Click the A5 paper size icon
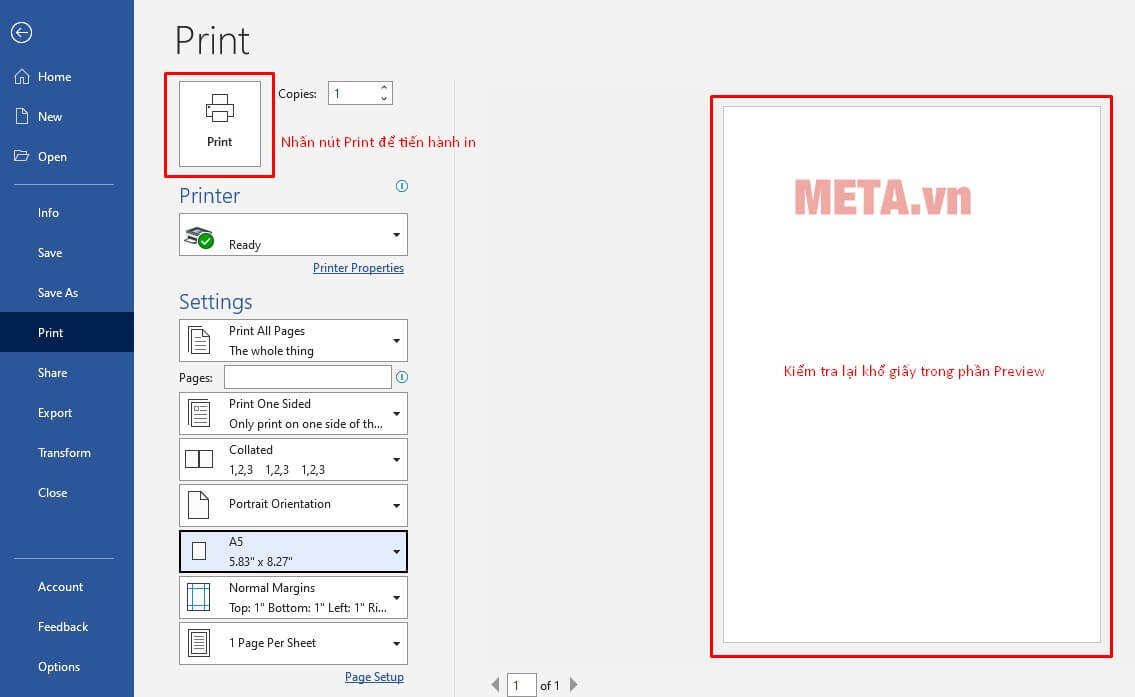Viewport: 1135px width, 697px height. 199,552
